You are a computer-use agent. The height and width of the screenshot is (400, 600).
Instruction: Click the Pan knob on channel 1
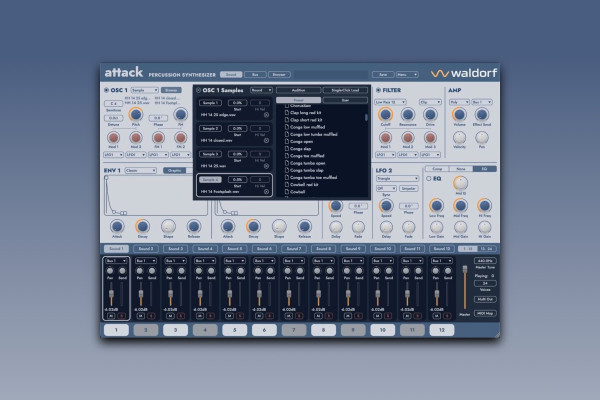pos(110,271)
